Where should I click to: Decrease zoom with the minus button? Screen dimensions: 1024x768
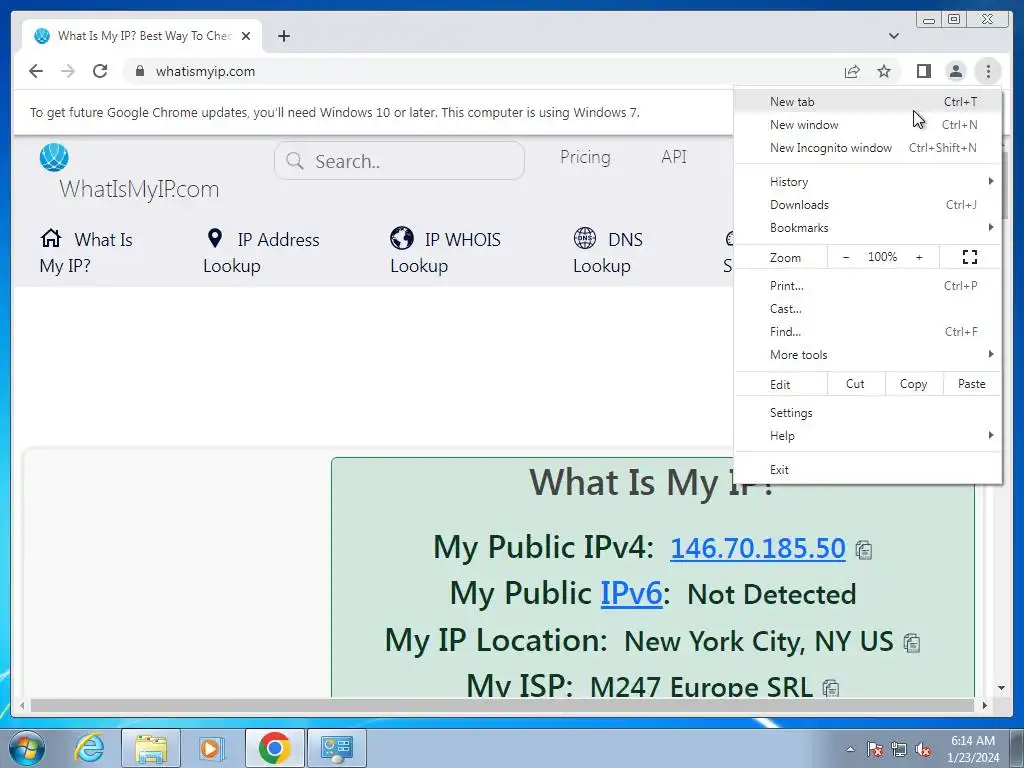tap(846, 257)
